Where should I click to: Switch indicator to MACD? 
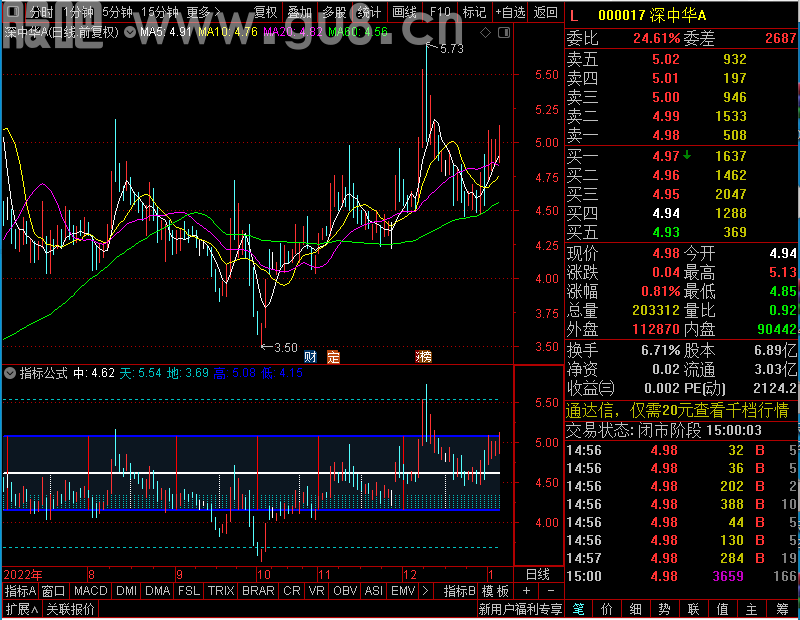(x=90, y=591)
